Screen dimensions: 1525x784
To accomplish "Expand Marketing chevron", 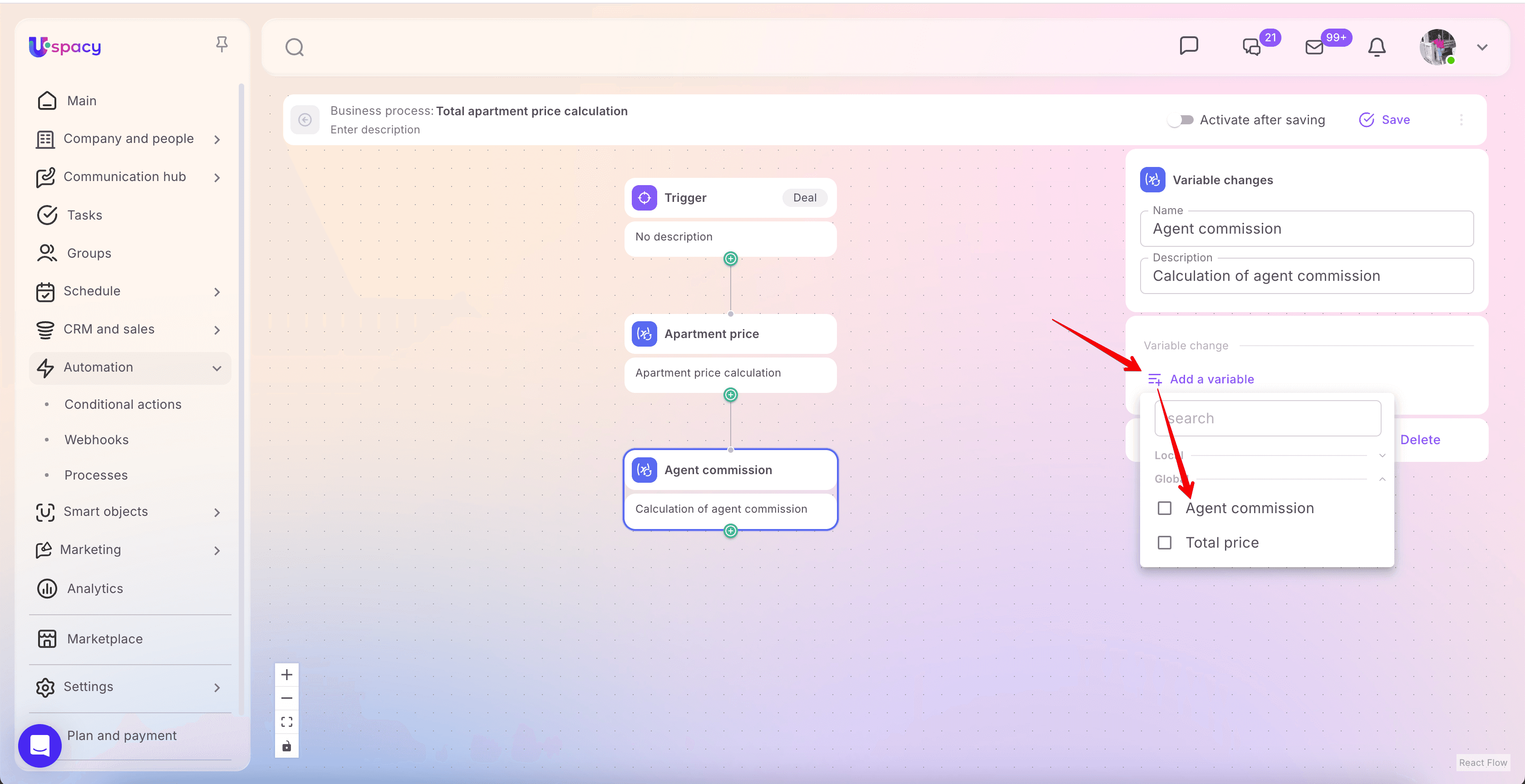I will [217, 550].
